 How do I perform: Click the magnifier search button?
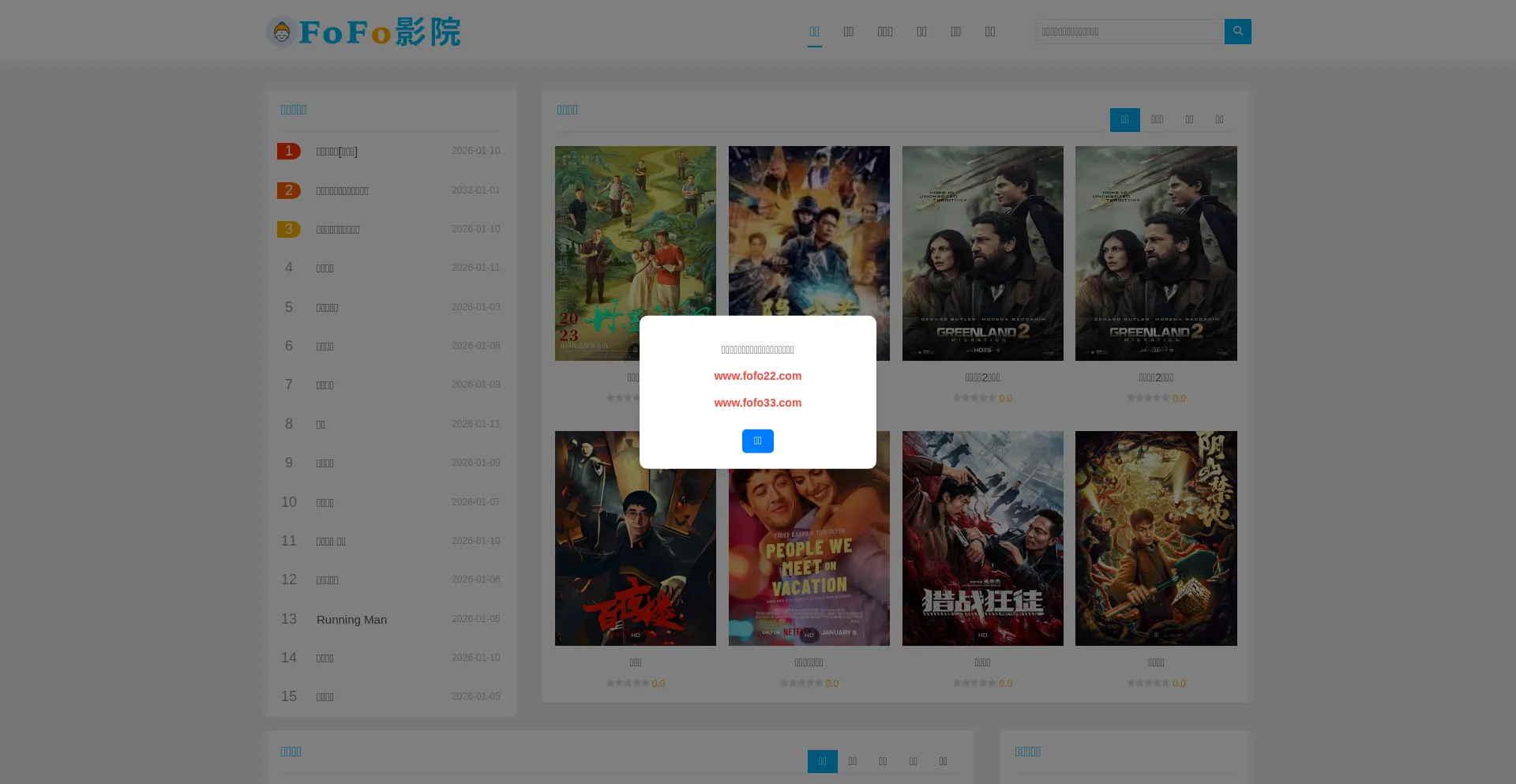tap(1237, 32)
